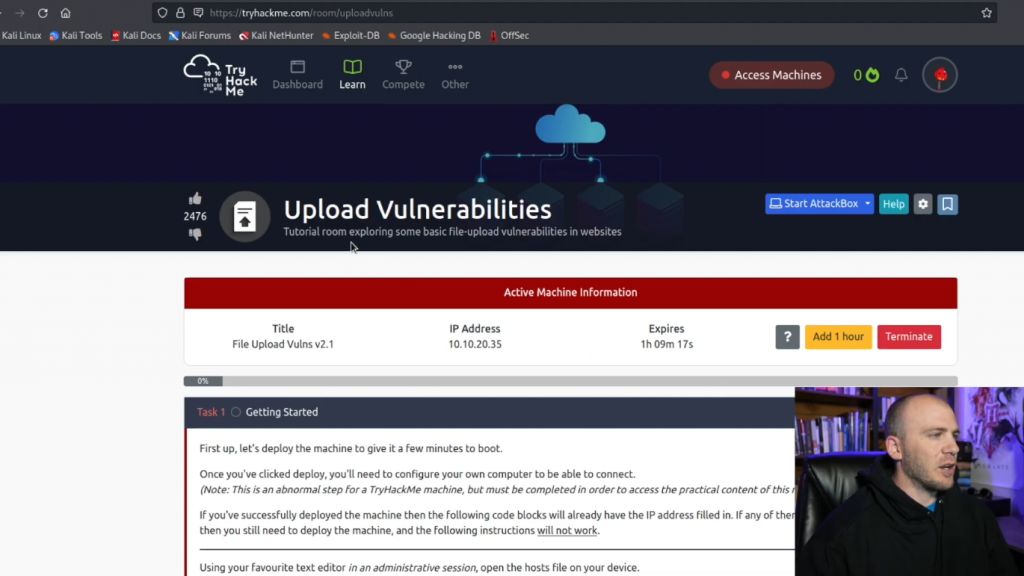Viewport: 1024px width, 576px height.
Task: Click the Help button
Action: [x=893, y=204]
